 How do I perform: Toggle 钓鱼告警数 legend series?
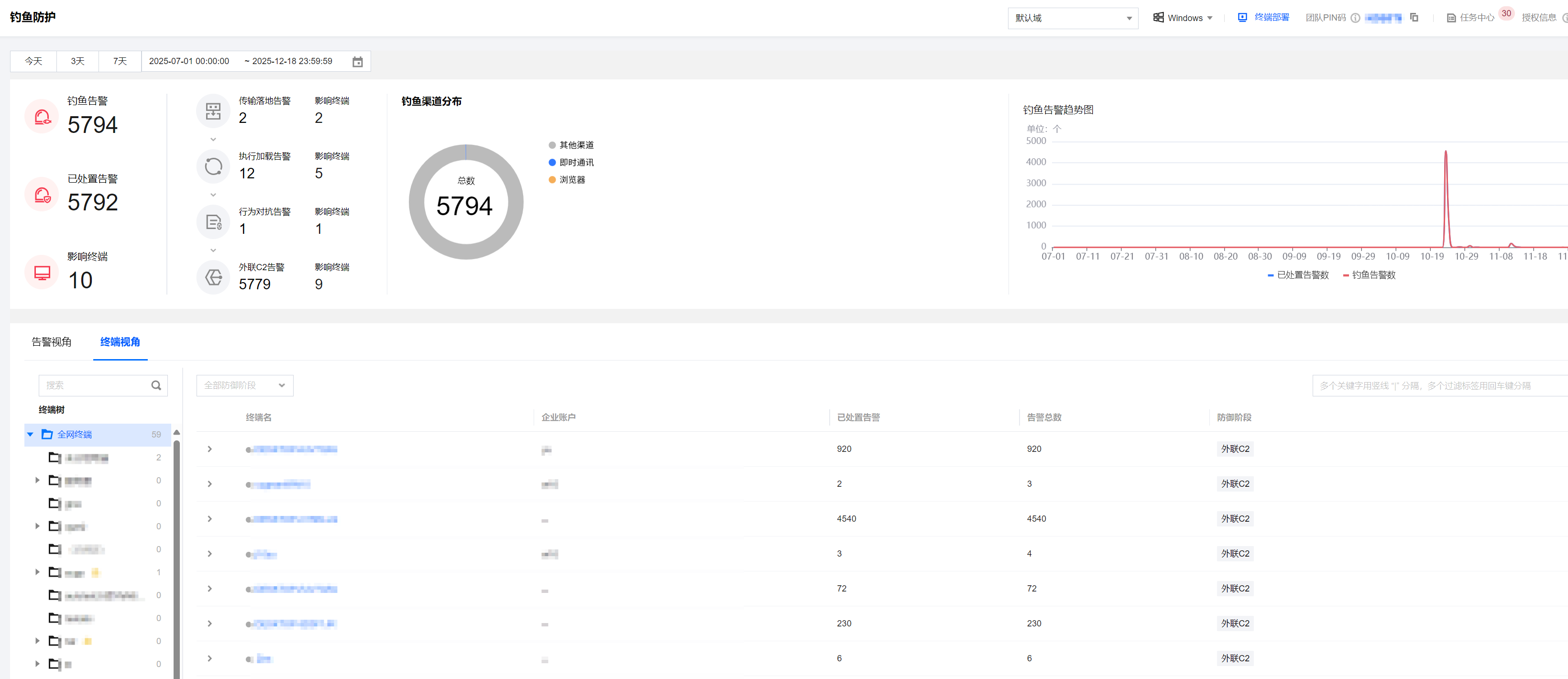tap(1369, 275)
